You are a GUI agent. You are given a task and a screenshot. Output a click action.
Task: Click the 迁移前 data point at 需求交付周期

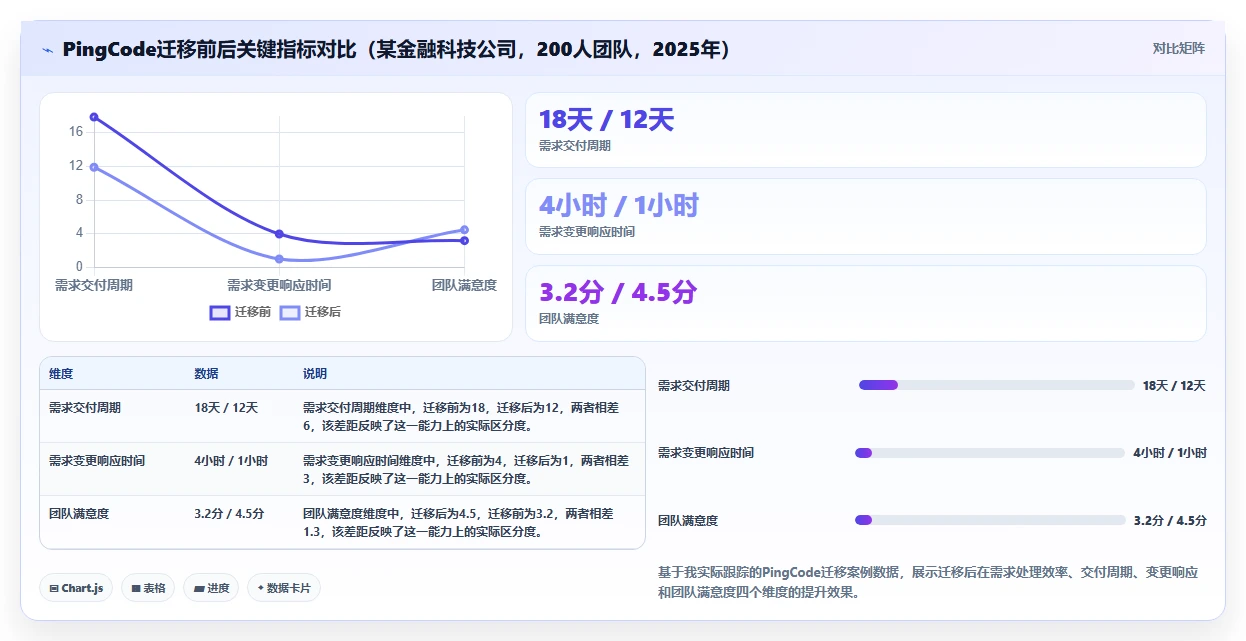pyautogui.click(x=94, y=117)
